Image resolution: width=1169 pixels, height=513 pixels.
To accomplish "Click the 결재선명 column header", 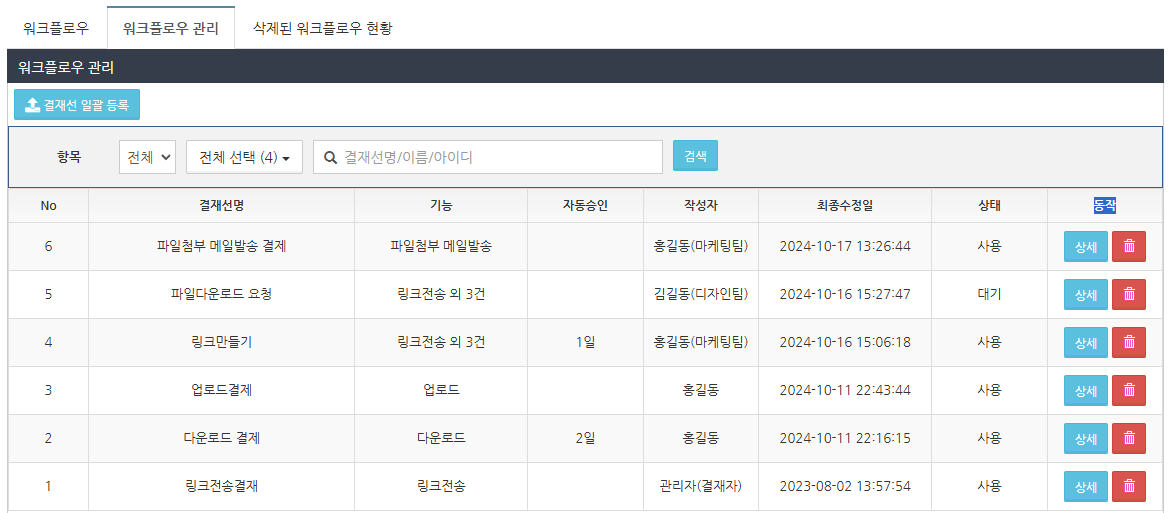I will (x=221, y=206).
